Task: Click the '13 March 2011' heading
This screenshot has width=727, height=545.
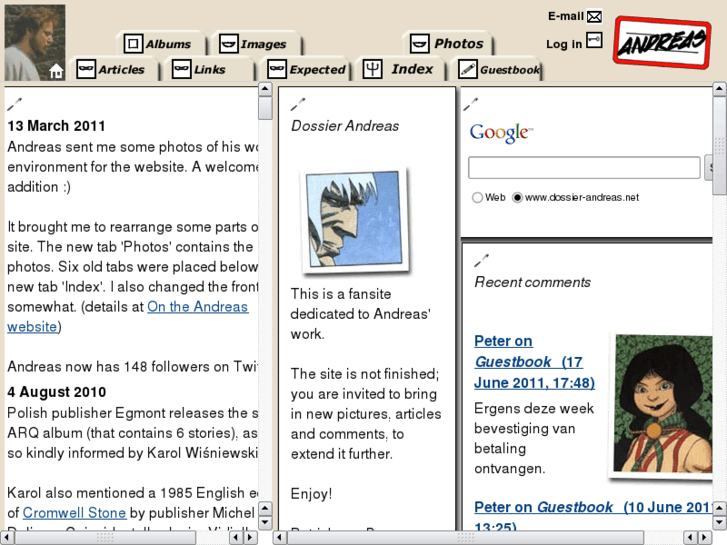Action: 56,126
